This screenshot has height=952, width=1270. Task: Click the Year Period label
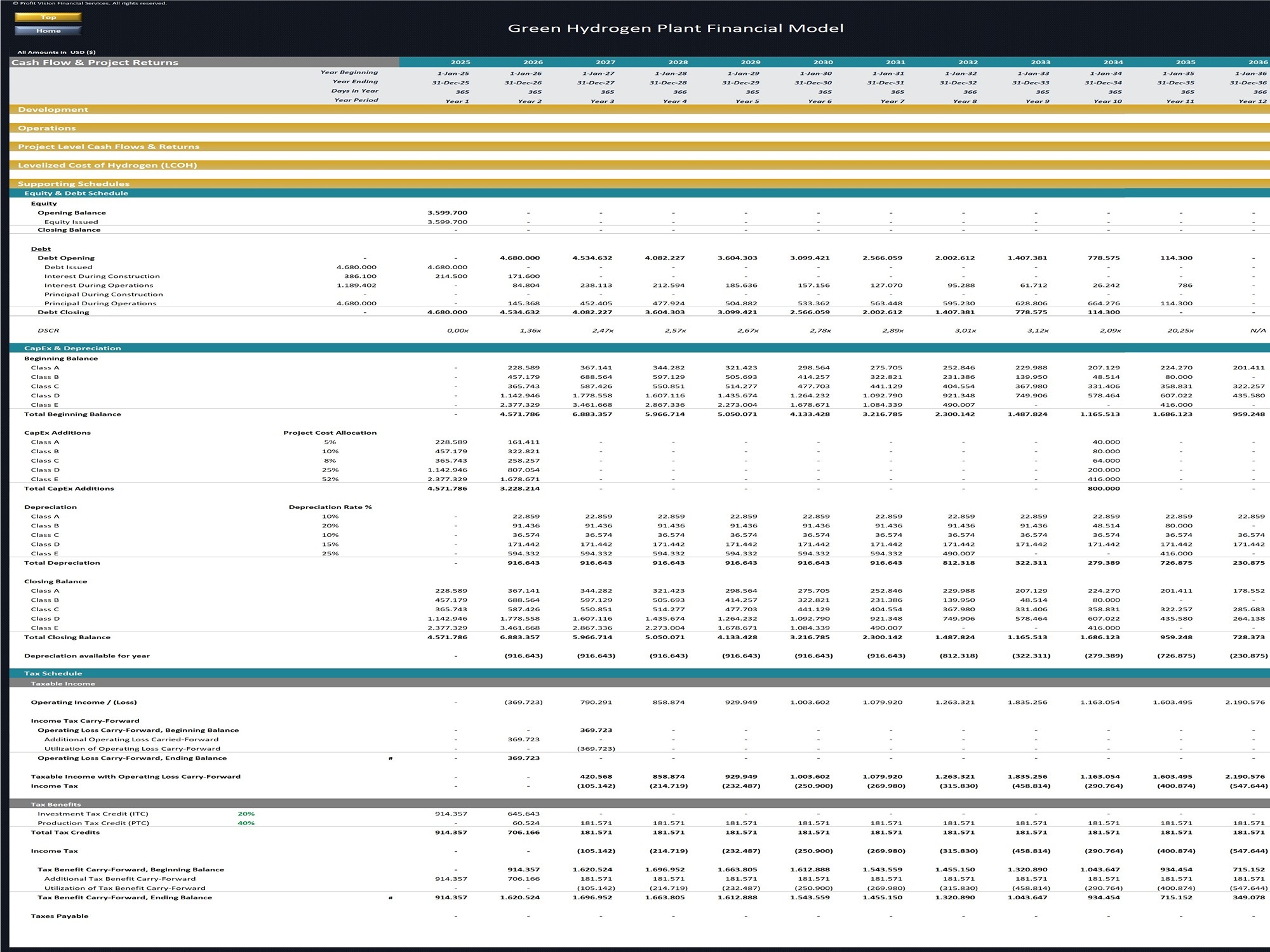356,100
